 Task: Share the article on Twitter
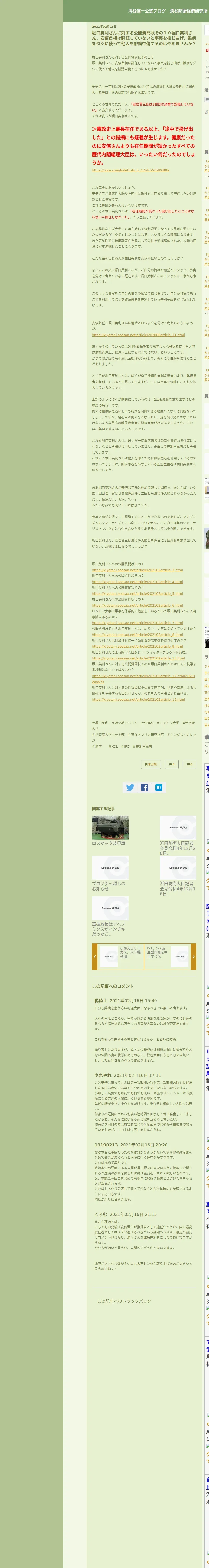[130, 787]
